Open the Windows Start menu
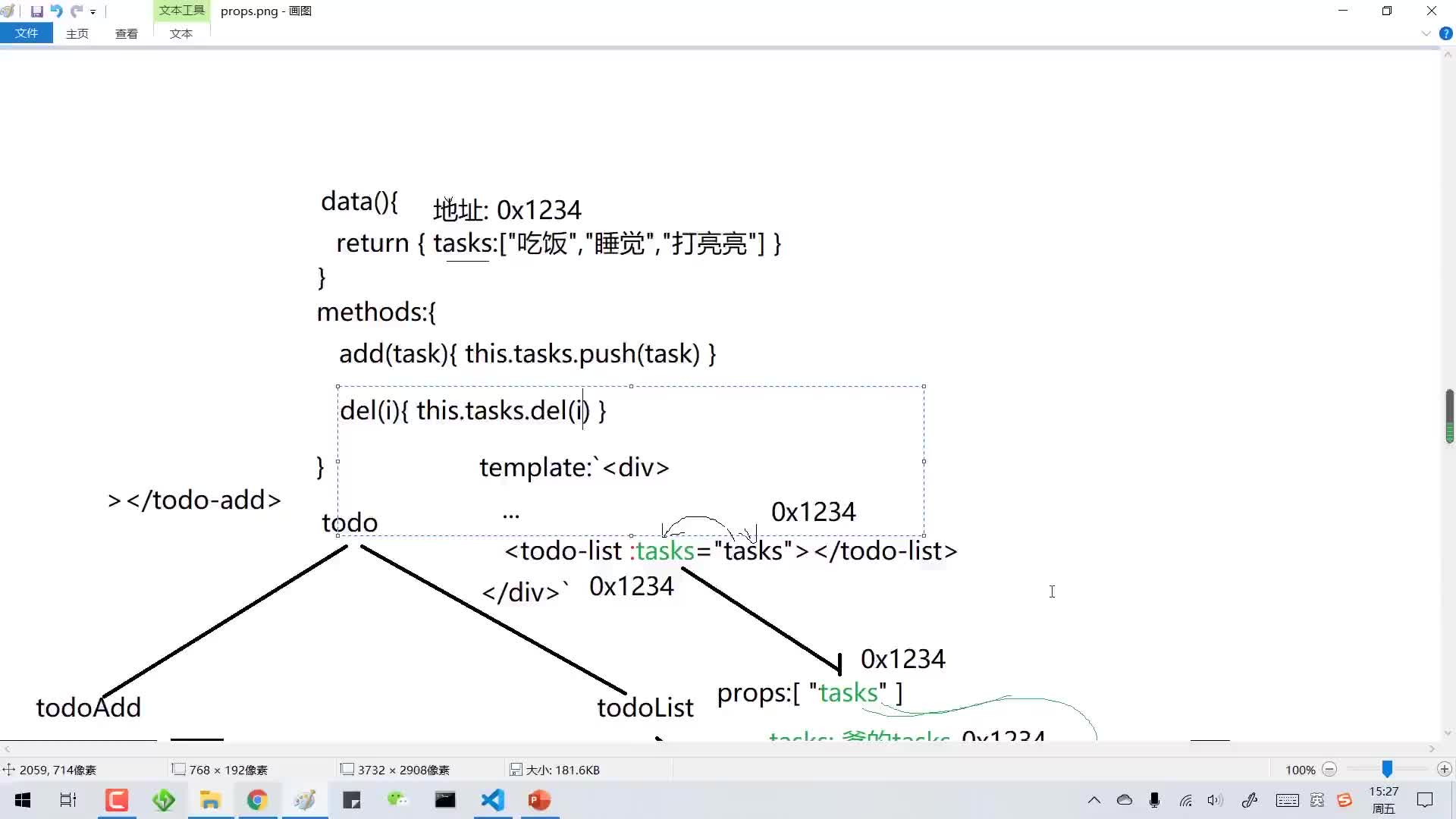The image size is (1456, 819). click(23, 800)
